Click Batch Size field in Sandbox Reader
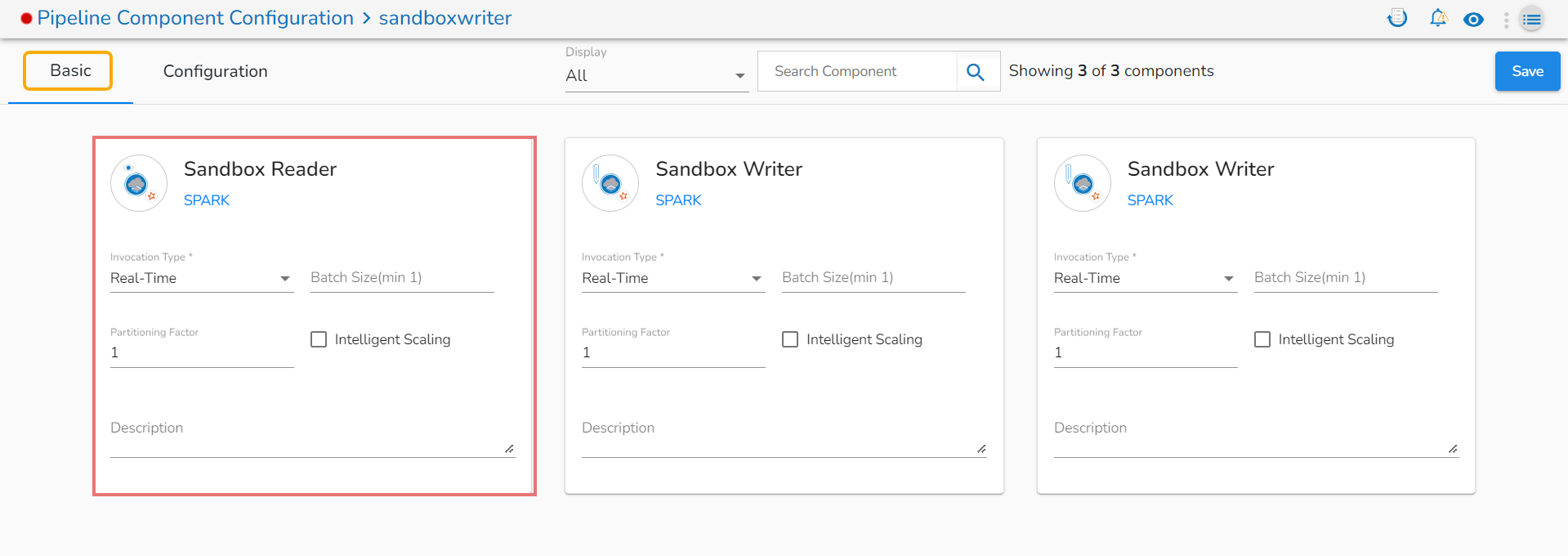1568x556 pixels. [x=401, y=278]
